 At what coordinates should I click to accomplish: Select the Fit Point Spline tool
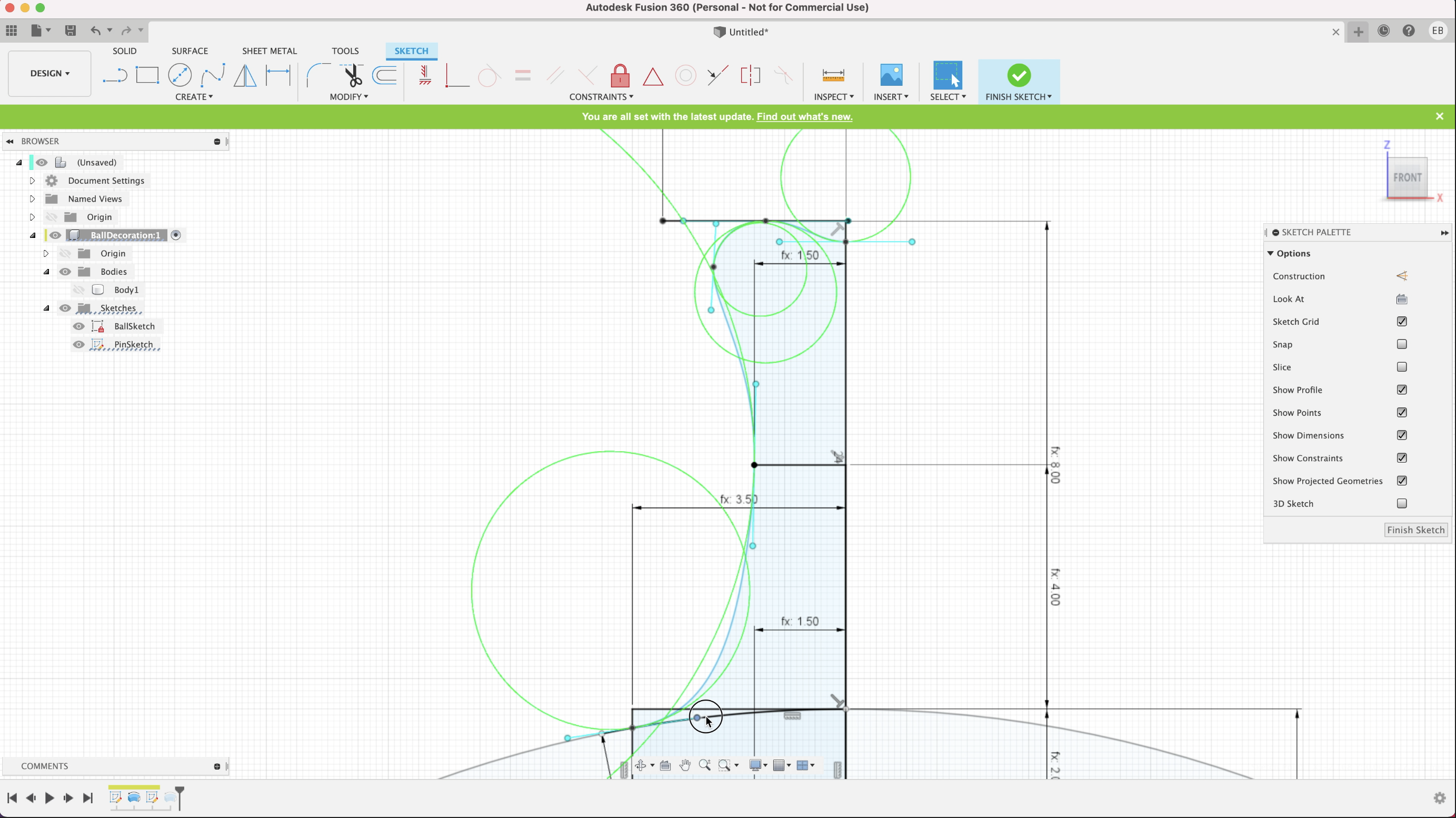pos(213,75)
